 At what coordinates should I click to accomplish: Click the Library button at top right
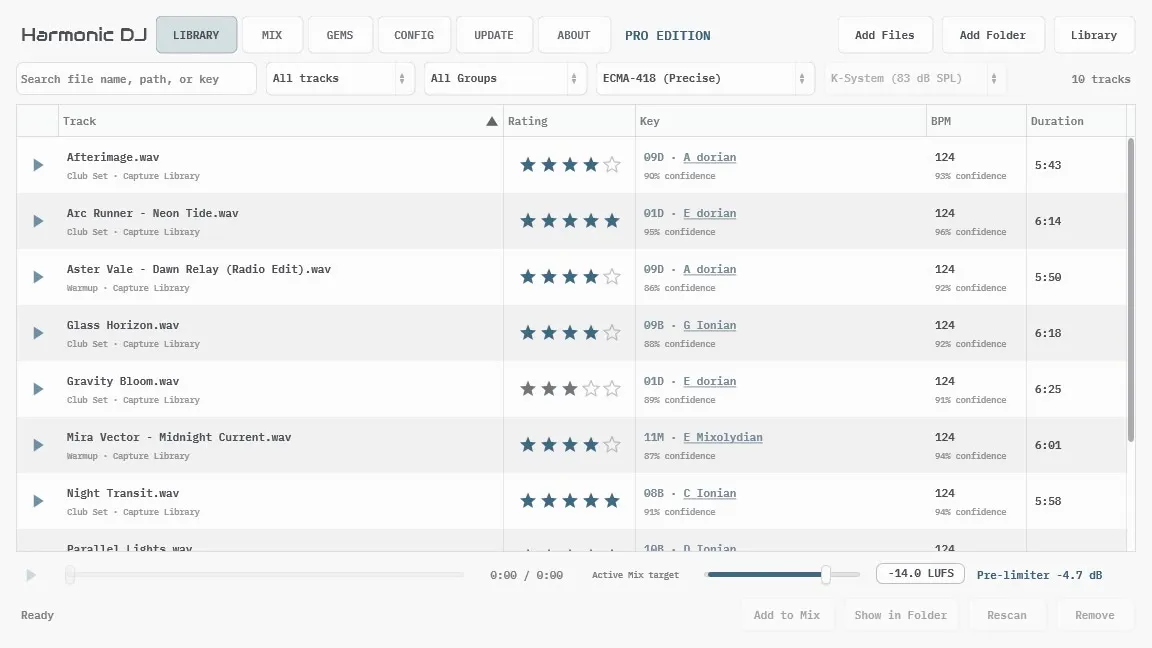1094,35
